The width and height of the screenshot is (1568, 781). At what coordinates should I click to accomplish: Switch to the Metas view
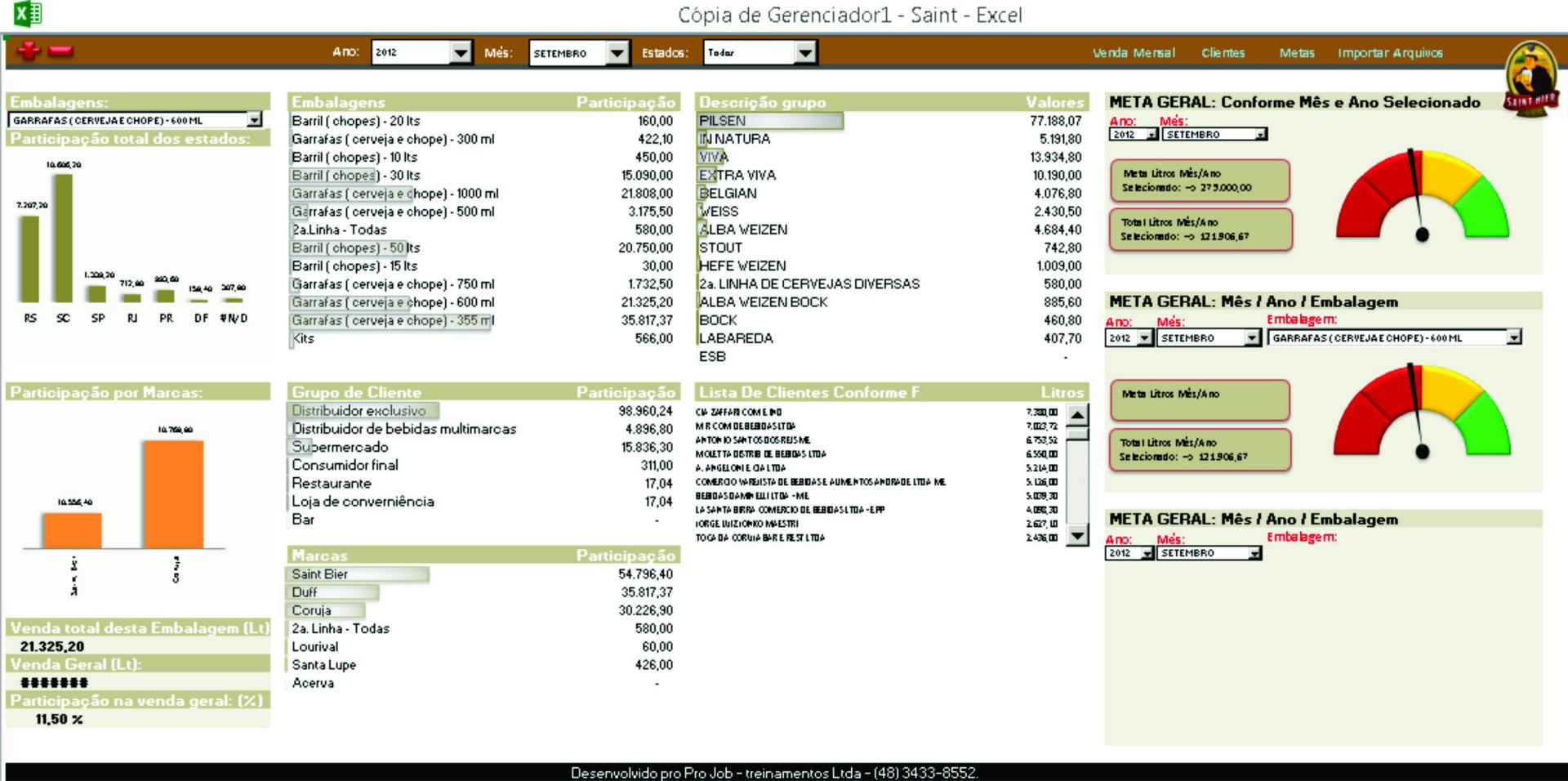pyautogui.click(x=1297, y=53)
